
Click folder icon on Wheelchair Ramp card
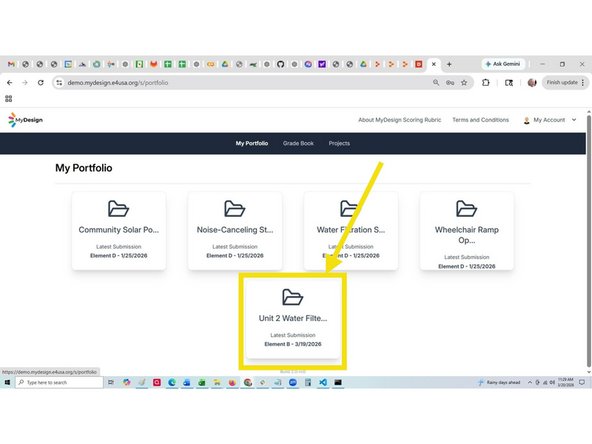(467, 208)
